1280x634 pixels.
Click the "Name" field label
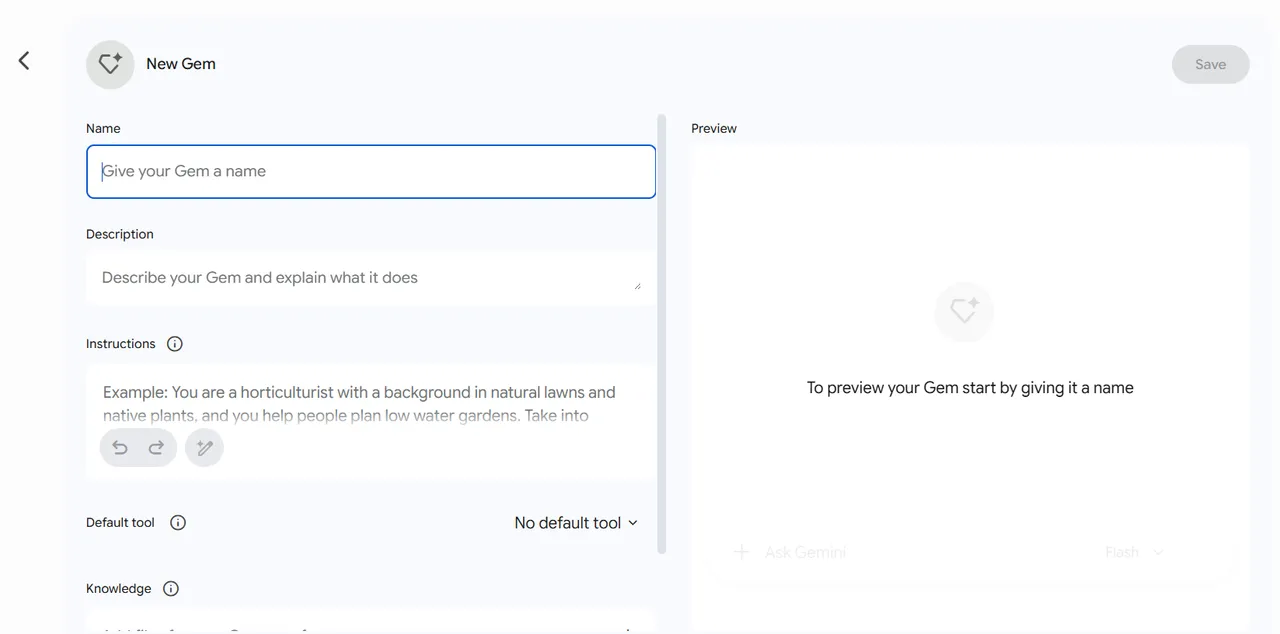[x=103, y=128]
